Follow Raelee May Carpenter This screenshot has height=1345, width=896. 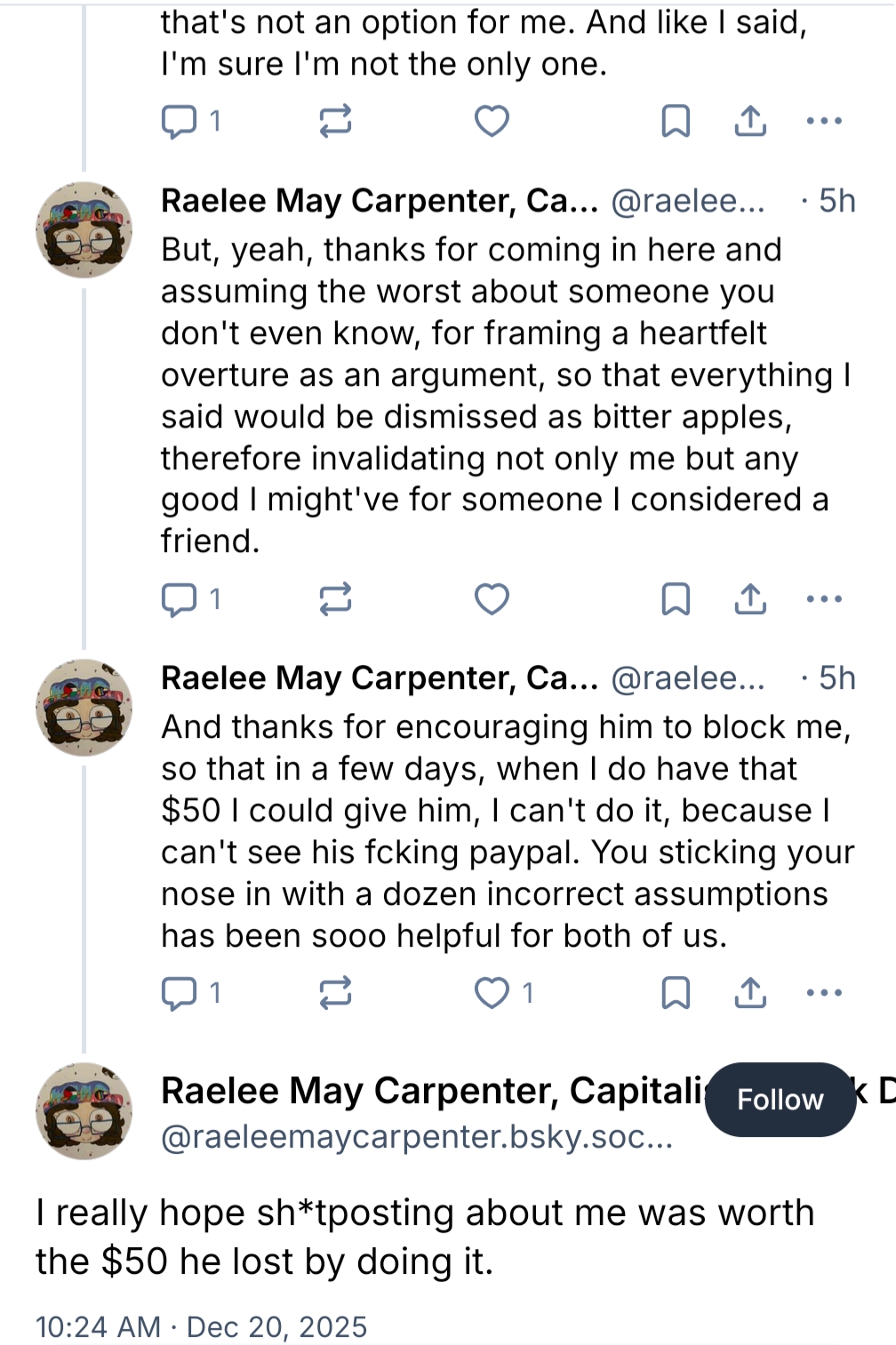(x=780, y=1100)
